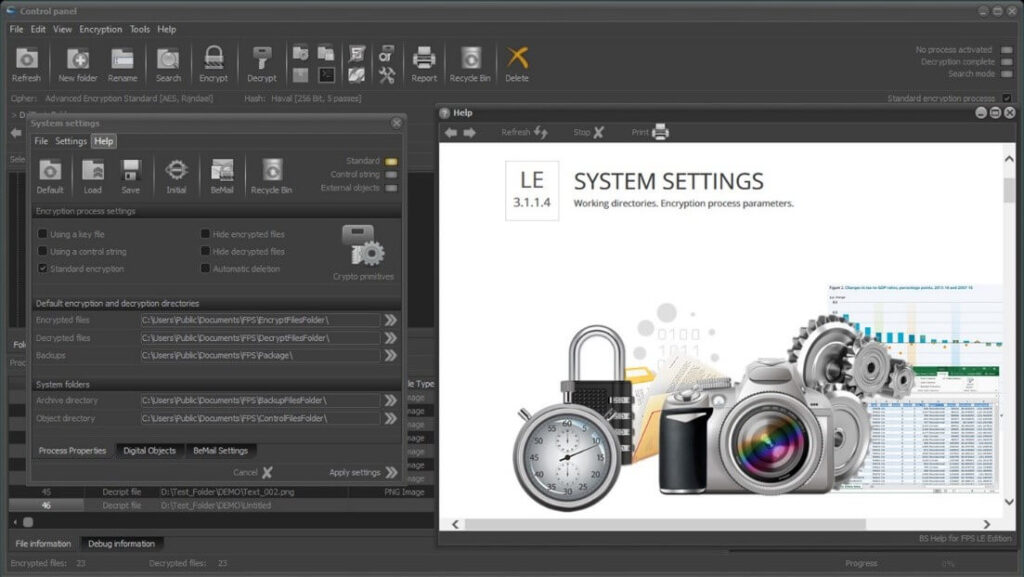Toggle Standard encryption process checkbox in status
This screenshot has width=1024, height=577.
[1006, 98]
